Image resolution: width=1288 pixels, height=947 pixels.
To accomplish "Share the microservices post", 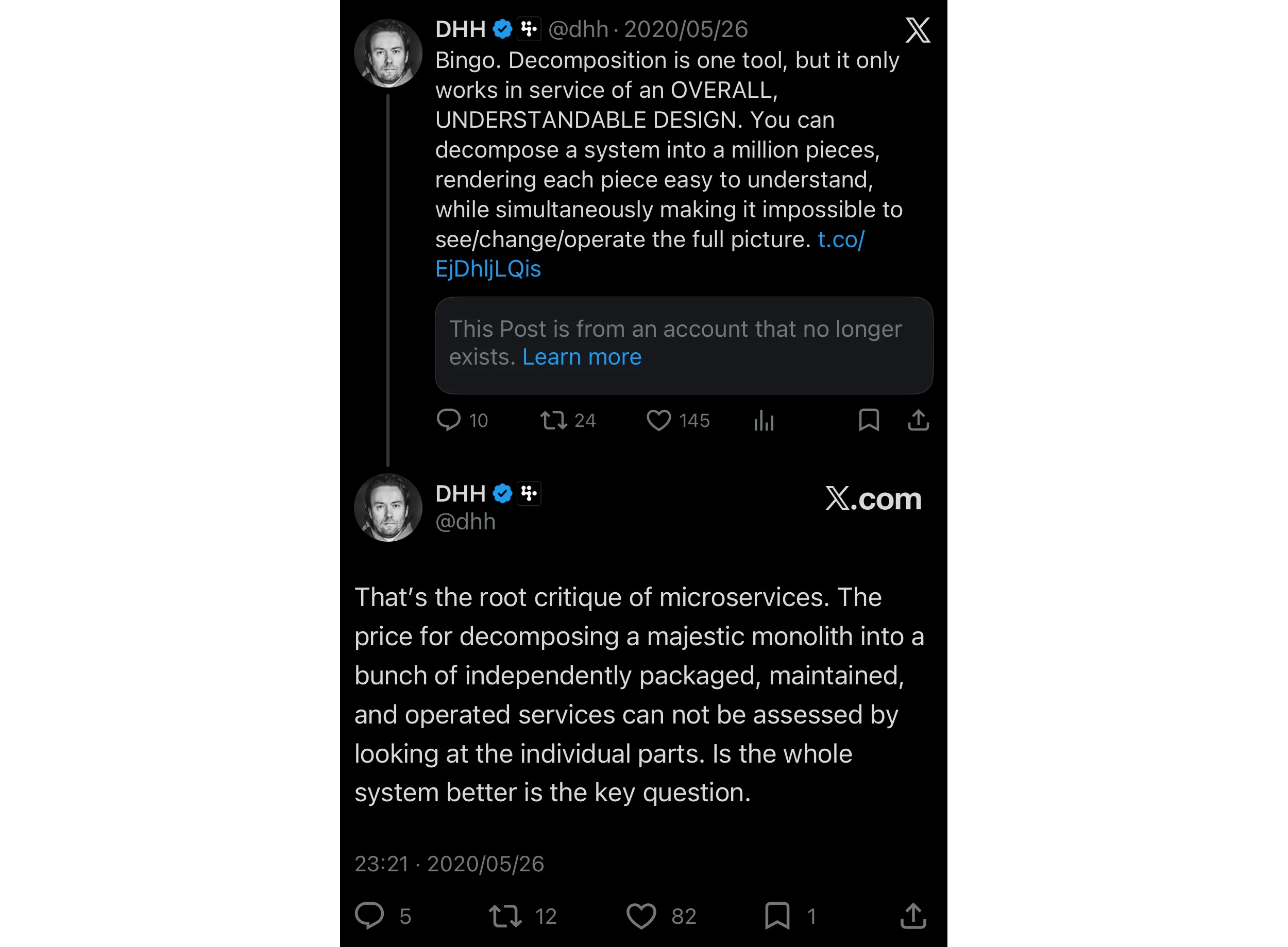I will pyautogui.click(x=913, y=916).
